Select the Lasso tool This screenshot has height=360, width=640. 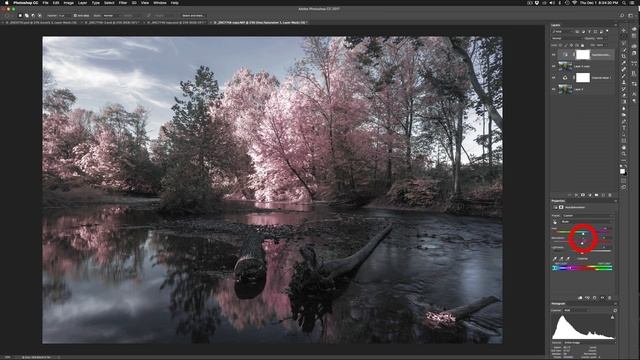point(624,43)
